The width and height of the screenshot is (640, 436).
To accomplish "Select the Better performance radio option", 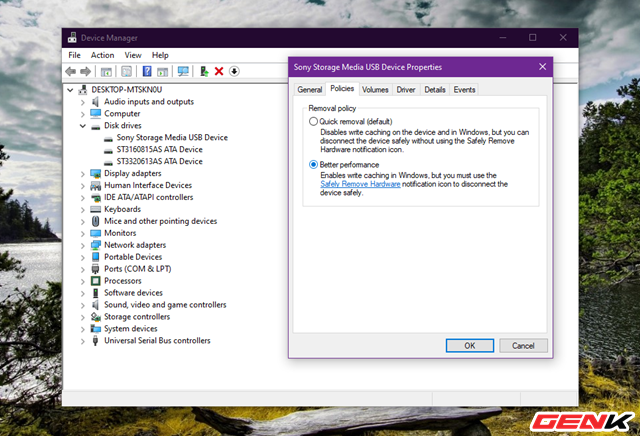I will pyautogui.click(x=314, y=164).
